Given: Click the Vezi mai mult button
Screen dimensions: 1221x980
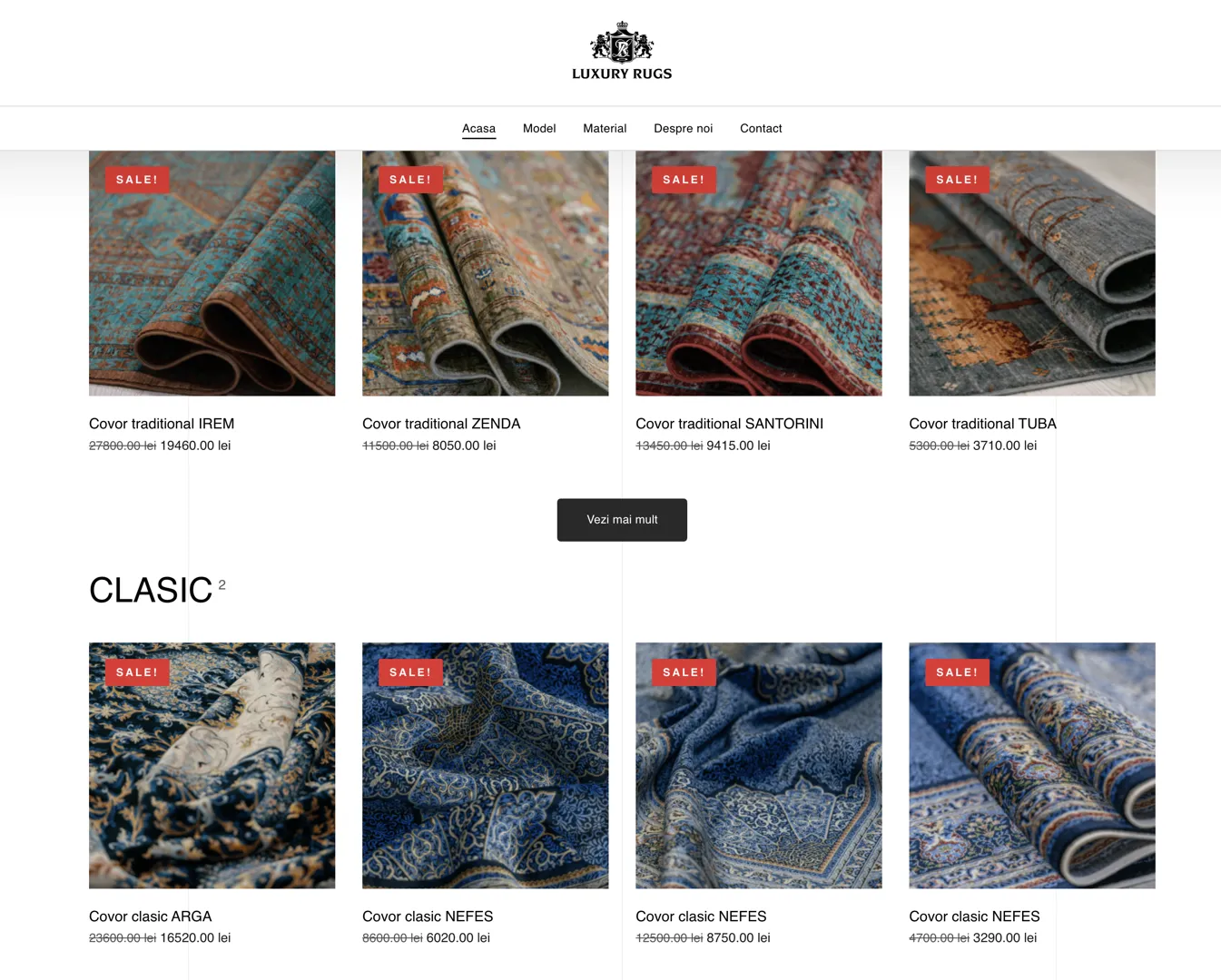Looking at the screenshot, I should (622, 520).
